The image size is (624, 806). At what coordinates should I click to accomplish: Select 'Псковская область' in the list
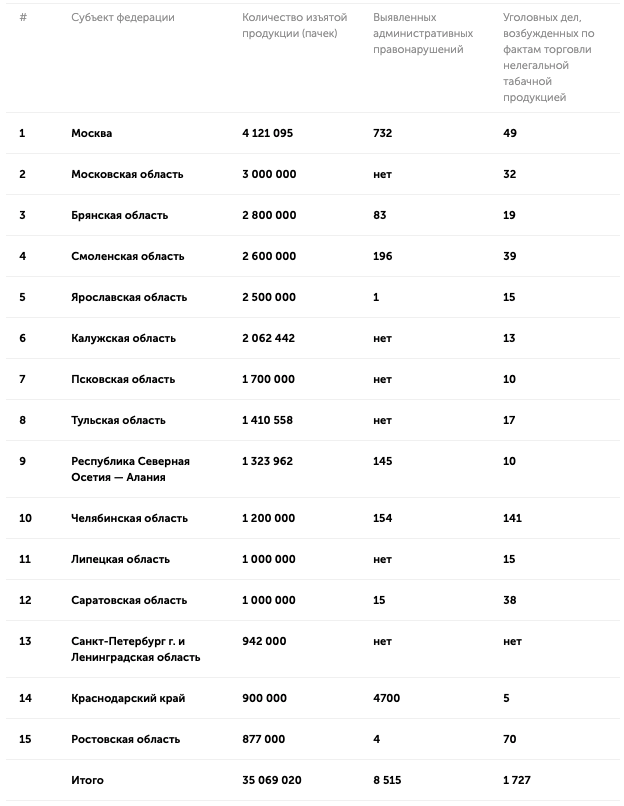point(123,379)
